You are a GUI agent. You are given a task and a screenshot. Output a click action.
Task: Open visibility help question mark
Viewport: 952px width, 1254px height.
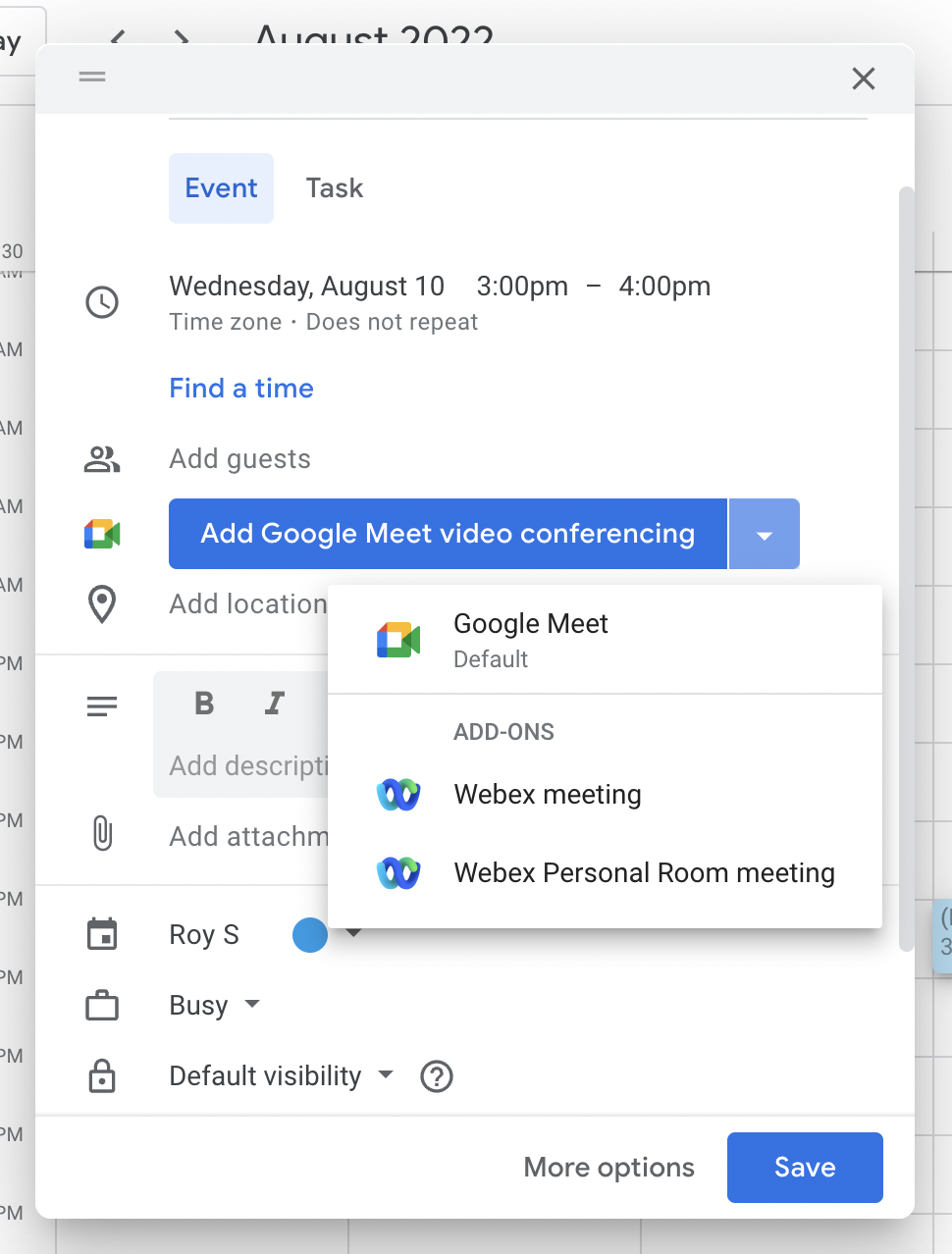click(437, 1076)
